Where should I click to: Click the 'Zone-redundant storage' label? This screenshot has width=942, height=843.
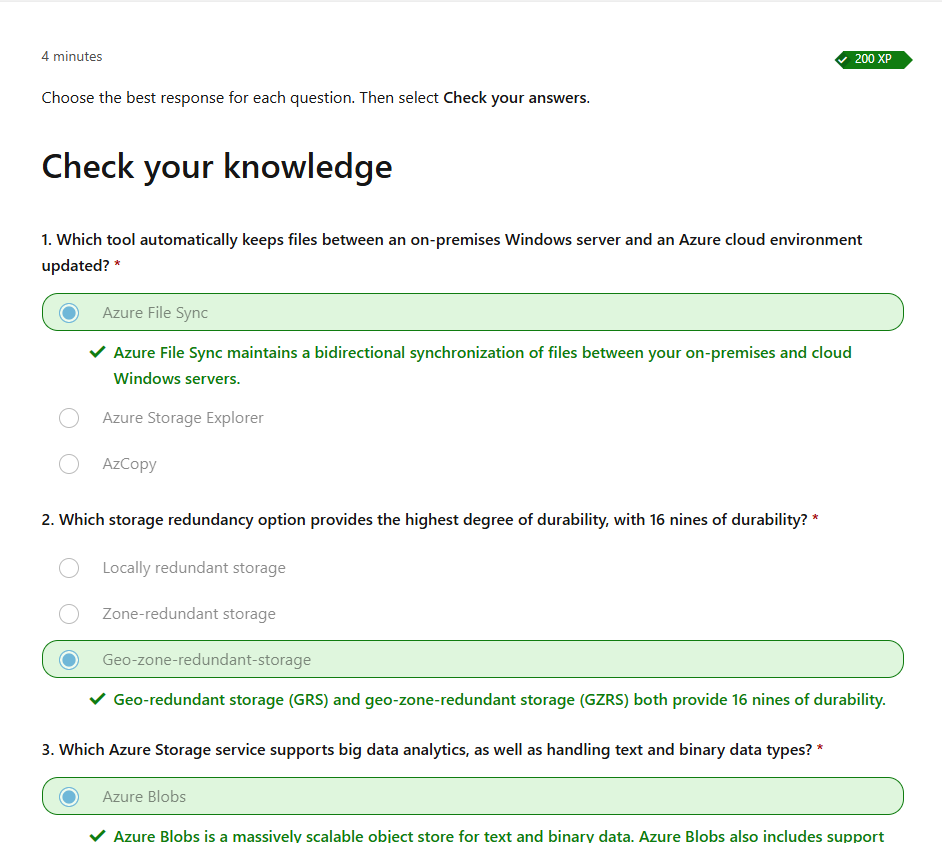click(189, 613)
